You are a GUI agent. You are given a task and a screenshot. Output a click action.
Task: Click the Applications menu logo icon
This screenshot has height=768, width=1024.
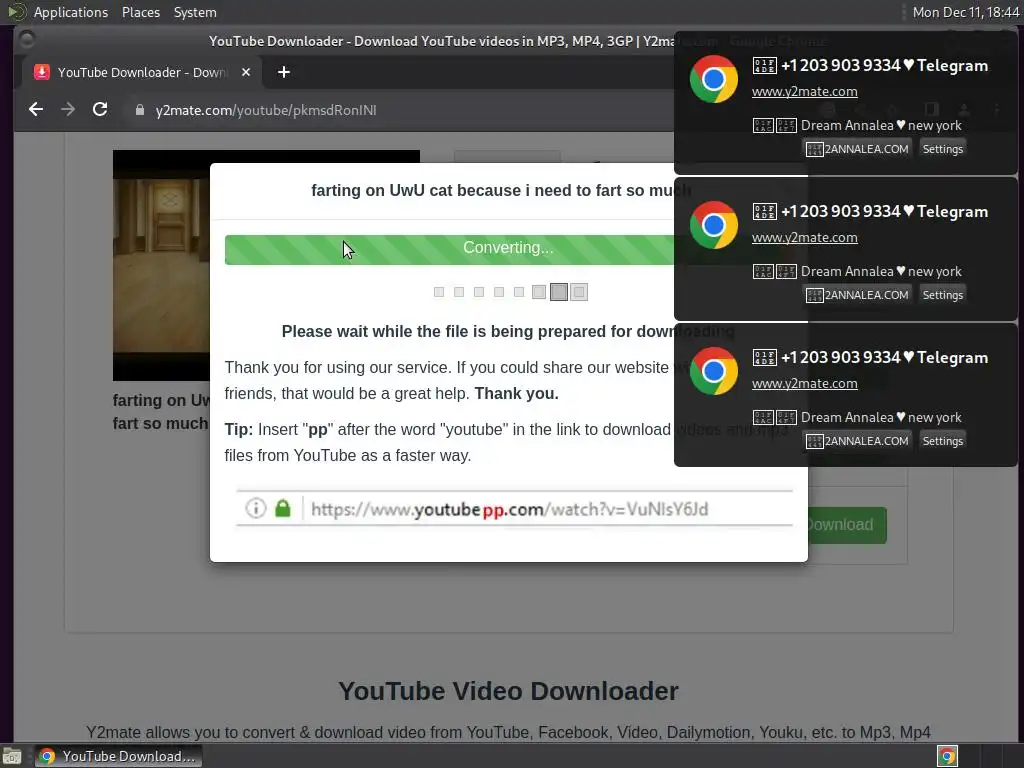pos(17,12)
